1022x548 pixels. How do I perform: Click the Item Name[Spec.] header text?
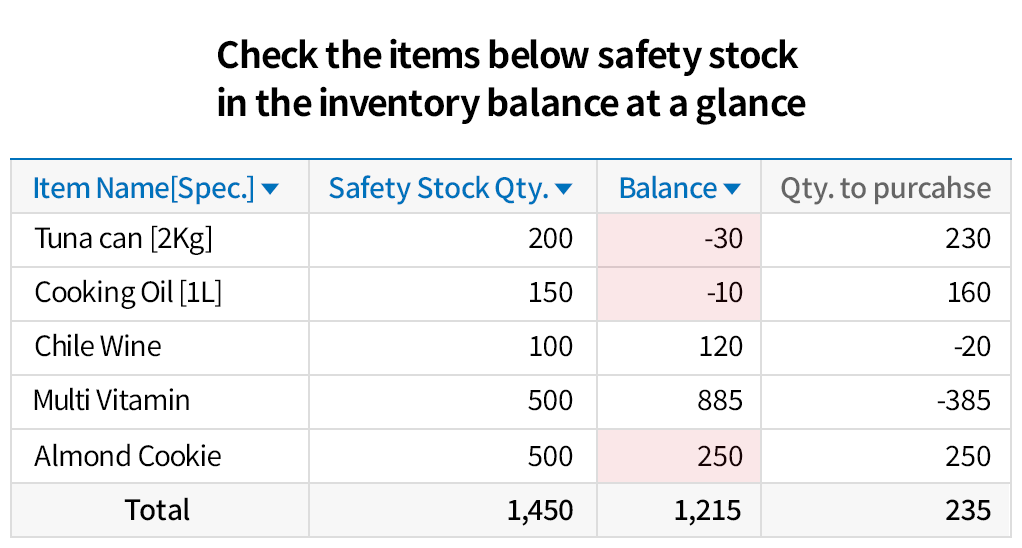(x=143, y=188)
